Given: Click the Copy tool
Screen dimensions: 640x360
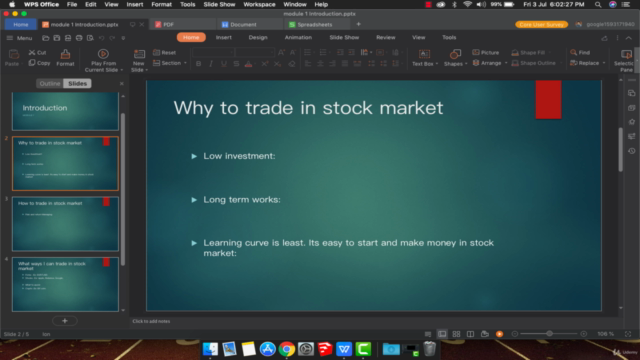Looking at the screenshot, I should [x=39, y=63].
